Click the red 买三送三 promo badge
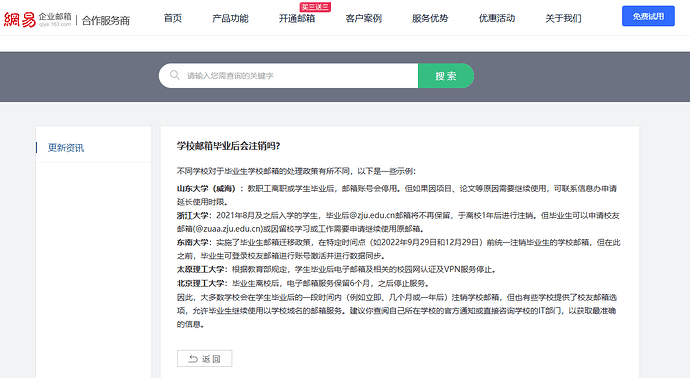The width and height of the screenshot is (690, 378). coord(315,7)
